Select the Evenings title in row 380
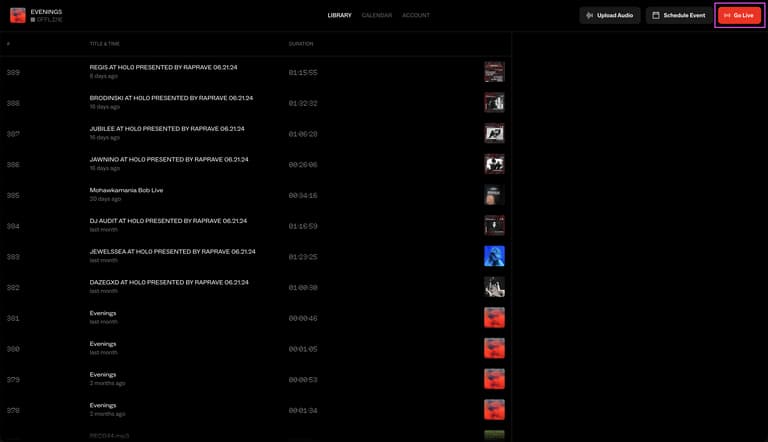The height and width of the screenshot is (442, 768). (x=103, y=344)
